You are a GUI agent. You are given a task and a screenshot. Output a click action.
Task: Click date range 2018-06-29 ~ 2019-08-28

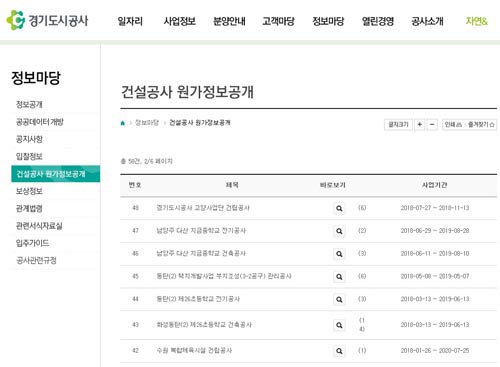[435, 231]
